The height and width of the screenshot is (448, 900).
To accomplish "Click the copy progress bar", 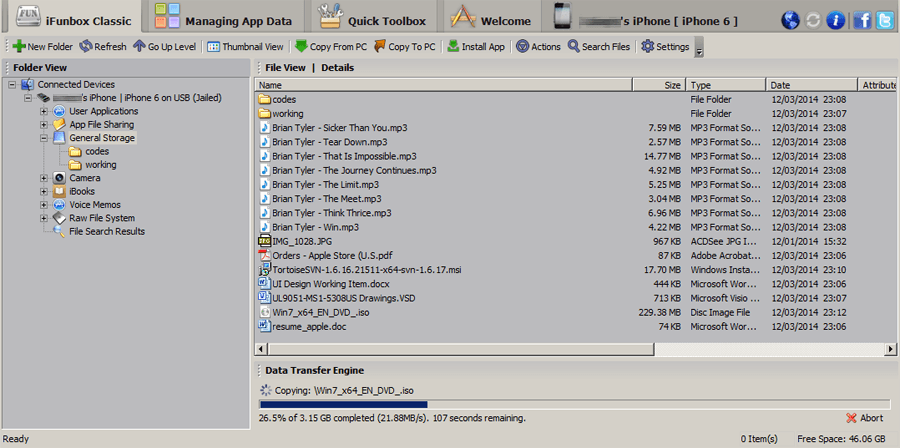I will click(575, 404).
